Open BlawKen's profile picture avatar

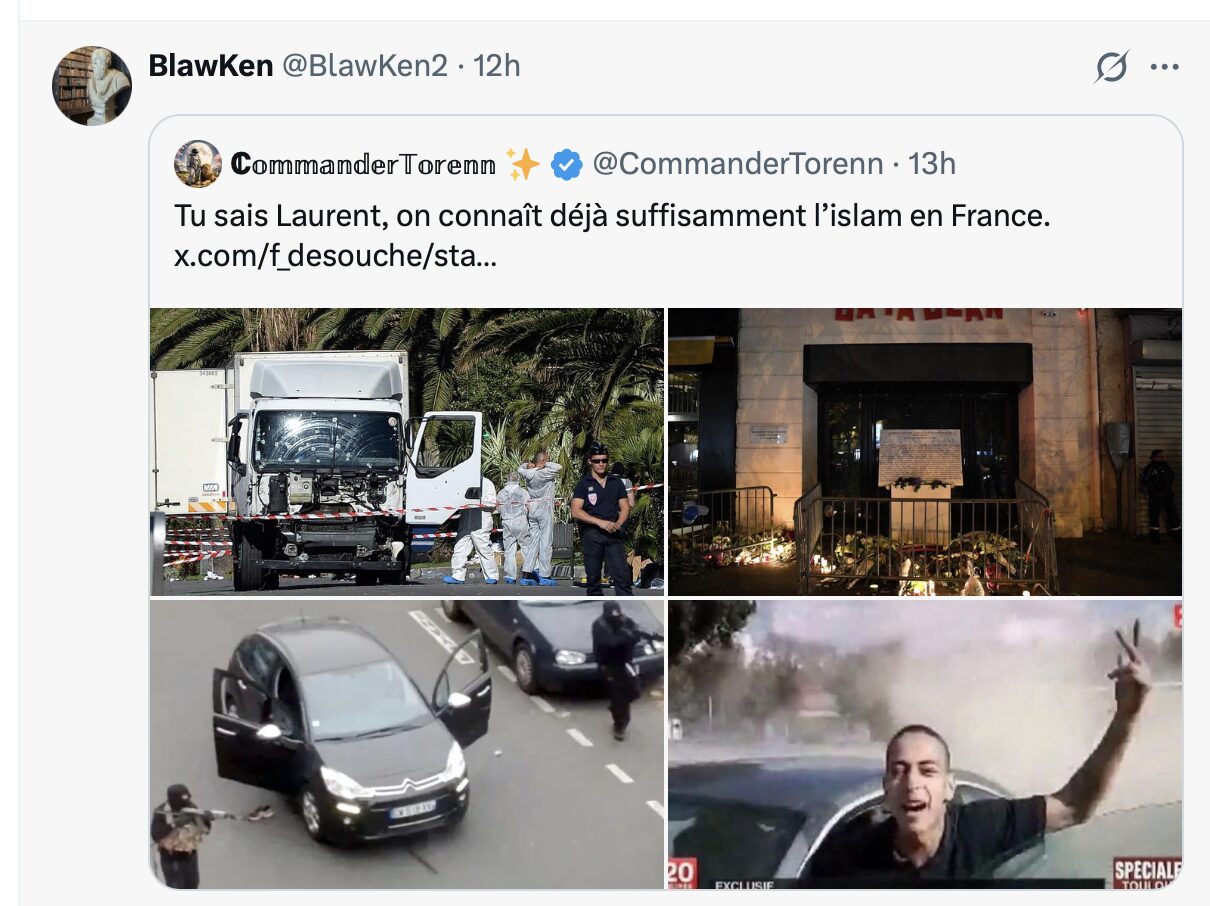coord(92,85)
